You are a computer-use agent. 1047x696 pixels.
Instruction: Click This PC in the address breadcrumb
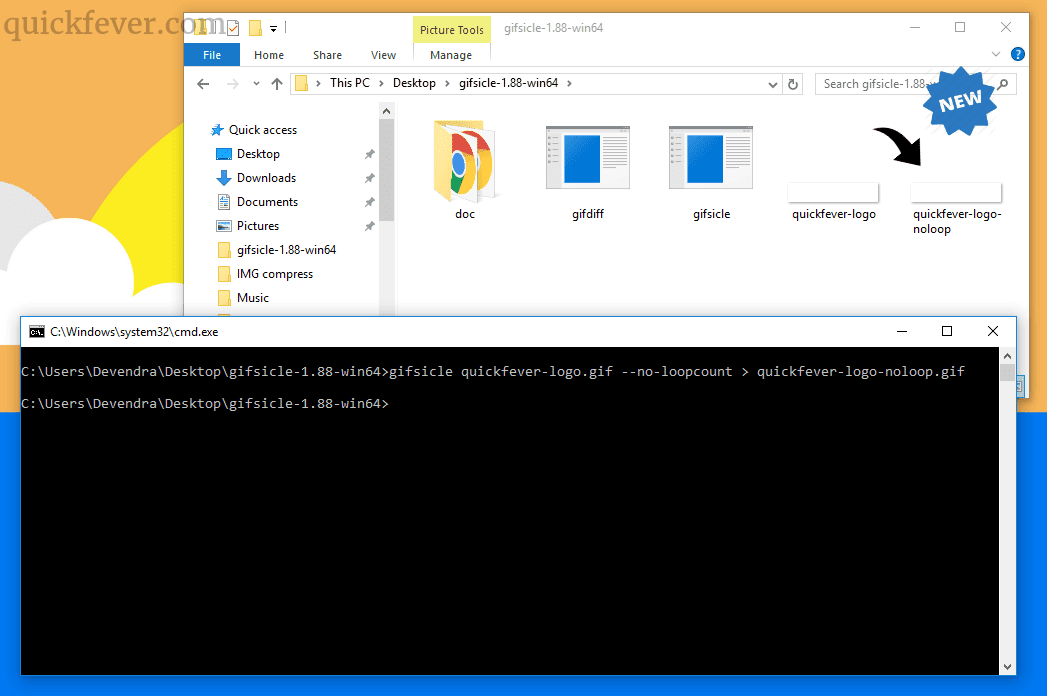[x=349, y=83]
